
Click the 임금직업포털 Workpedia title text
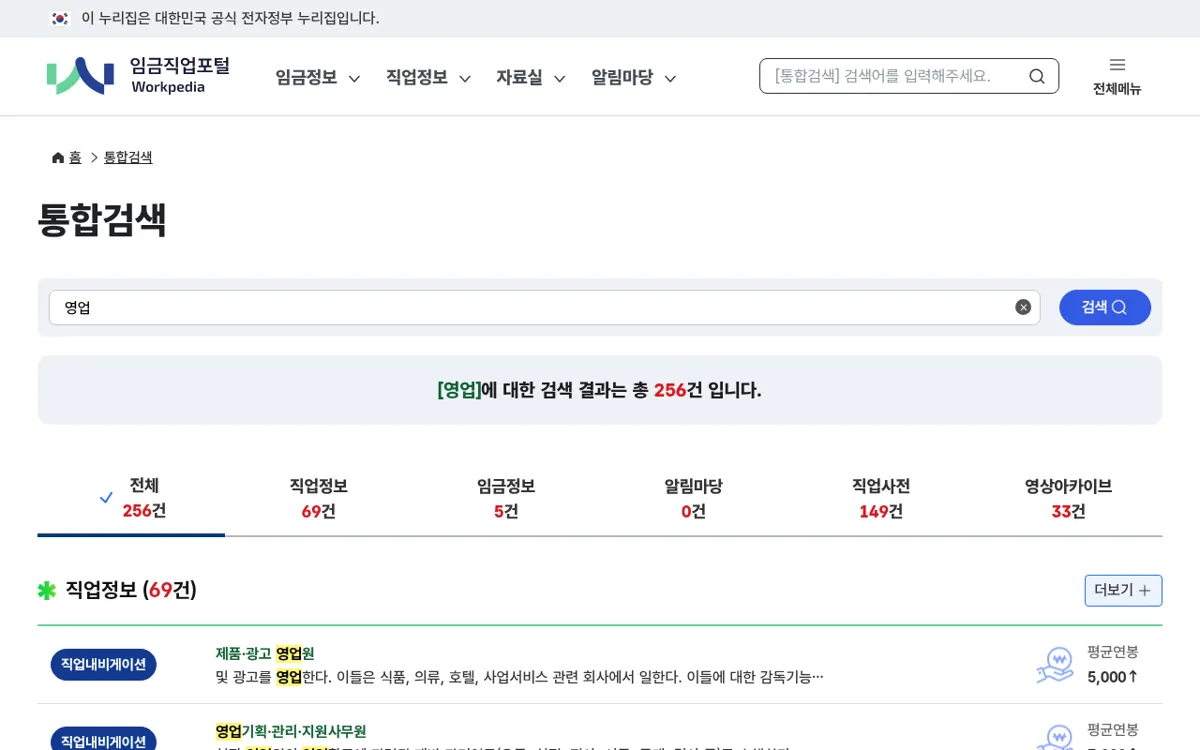point(180,75)
